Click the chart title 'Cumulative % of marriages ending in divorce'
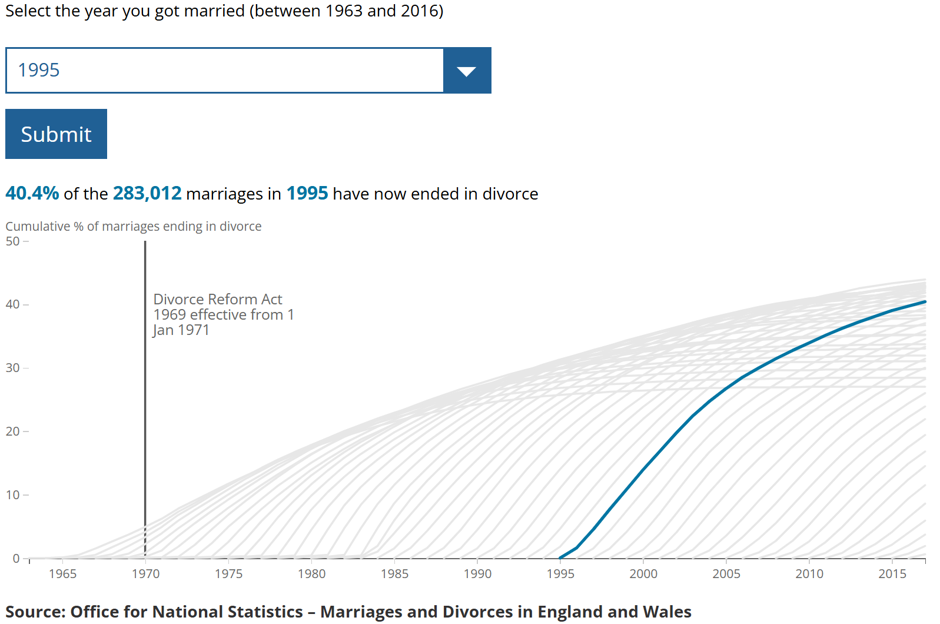The height and width of the screenshot is (624, 940). 134,227
